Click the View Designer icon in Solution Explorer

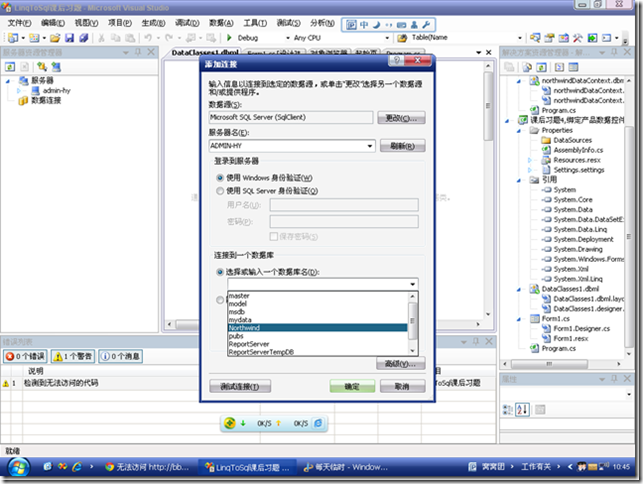pos(573,67)
